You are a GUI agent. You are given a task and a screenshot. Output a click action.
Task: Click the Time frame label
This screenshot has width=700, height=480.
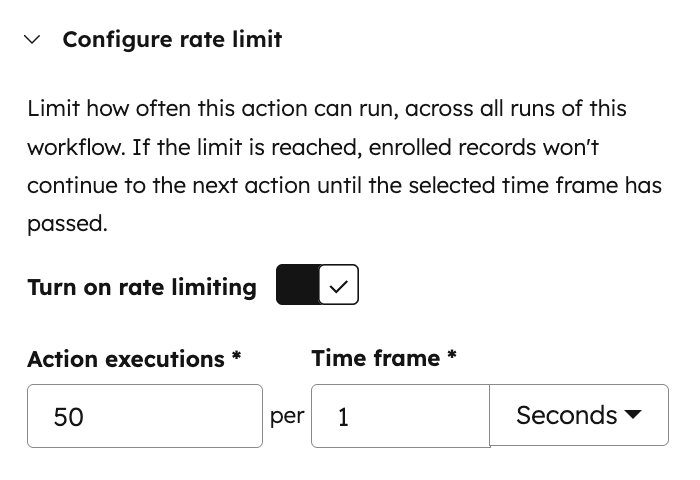[375, 358]
